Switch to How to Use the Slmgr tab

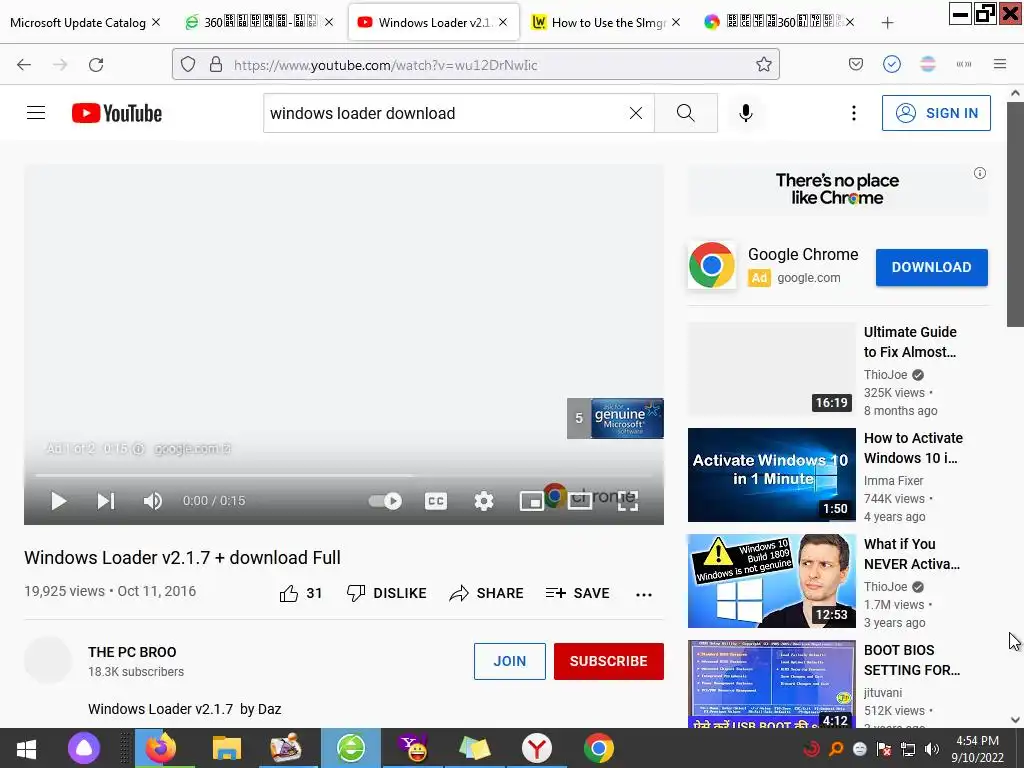pyautogui.click(x=607, y=23)
